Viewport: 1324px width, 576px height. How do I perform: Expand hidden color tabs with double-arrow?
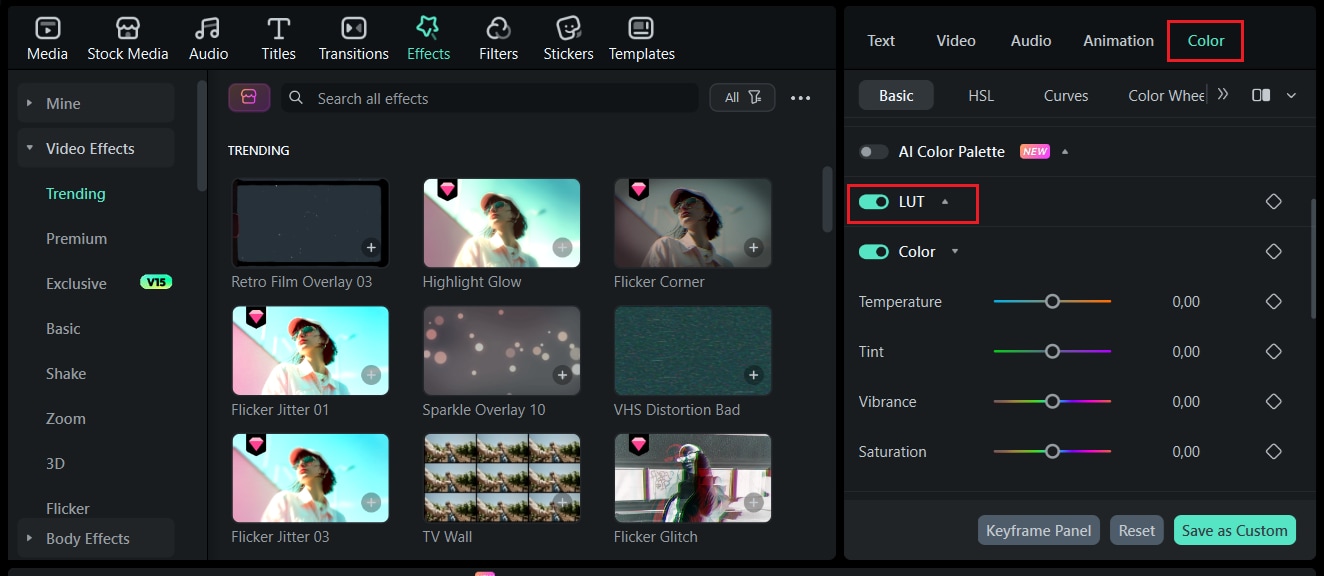1222,95
